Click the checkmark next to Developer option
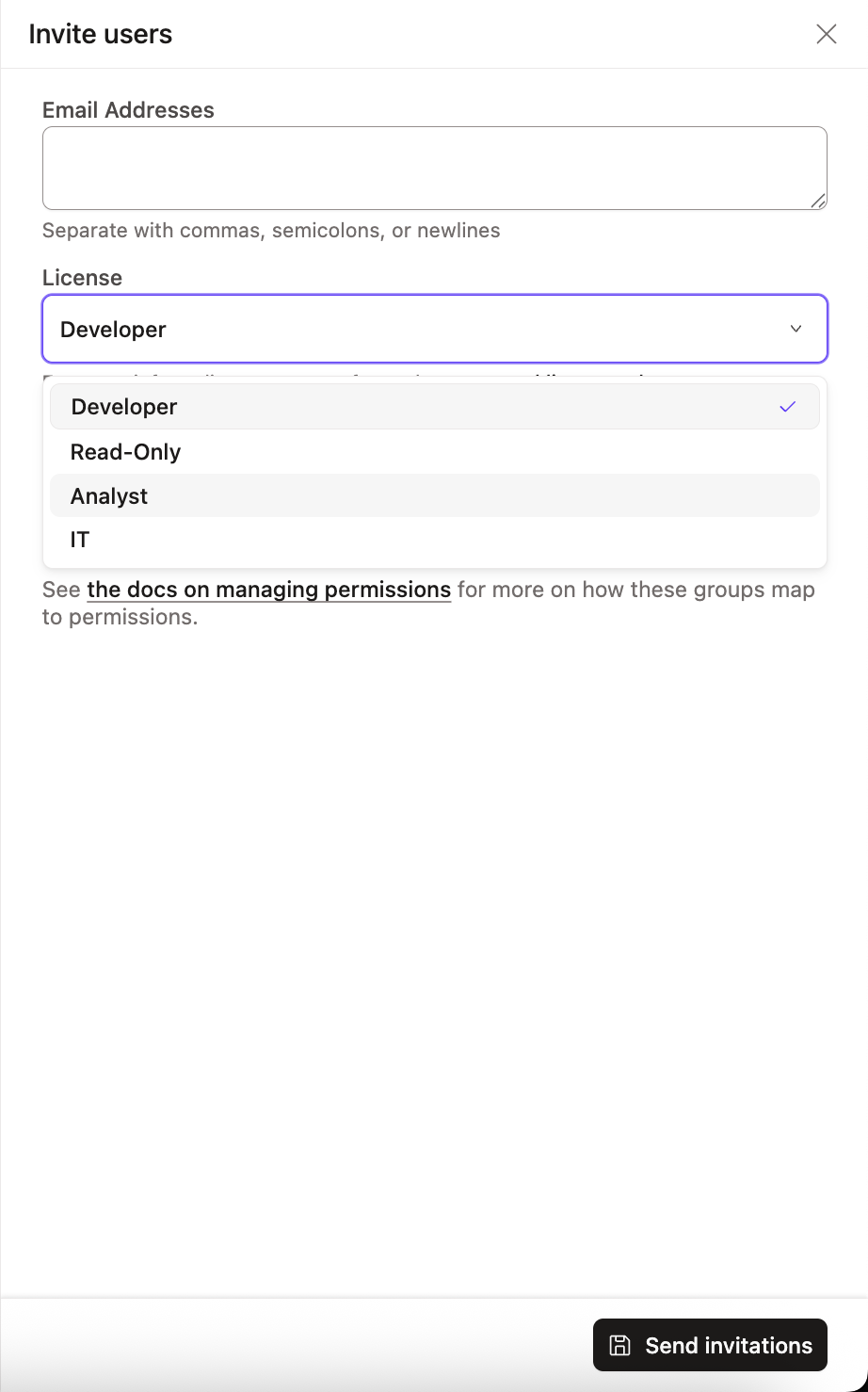868x1392 pixels. click(787, 406)
